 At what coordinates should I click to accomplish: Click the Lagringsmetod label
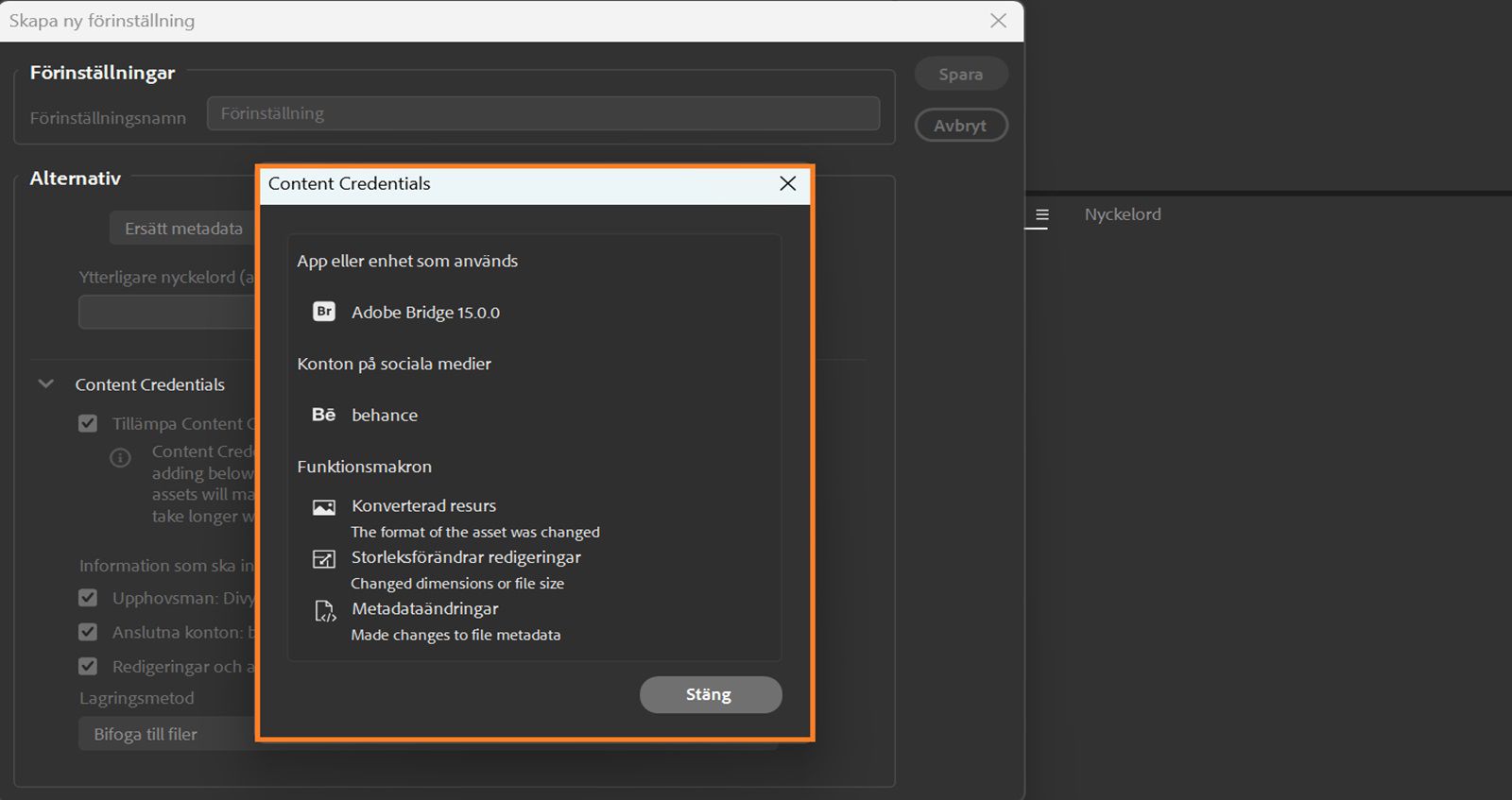[x=136, y=698]
